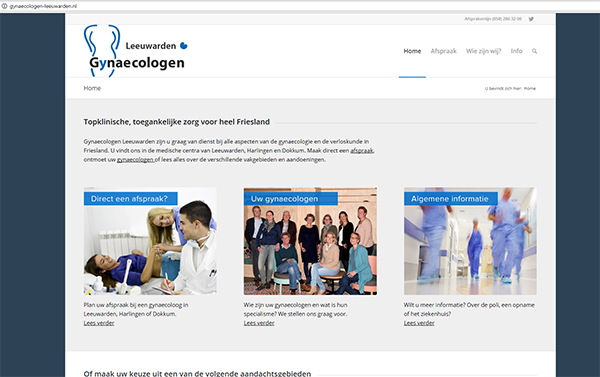Click the site info icon in address bar

coord(4,6)
